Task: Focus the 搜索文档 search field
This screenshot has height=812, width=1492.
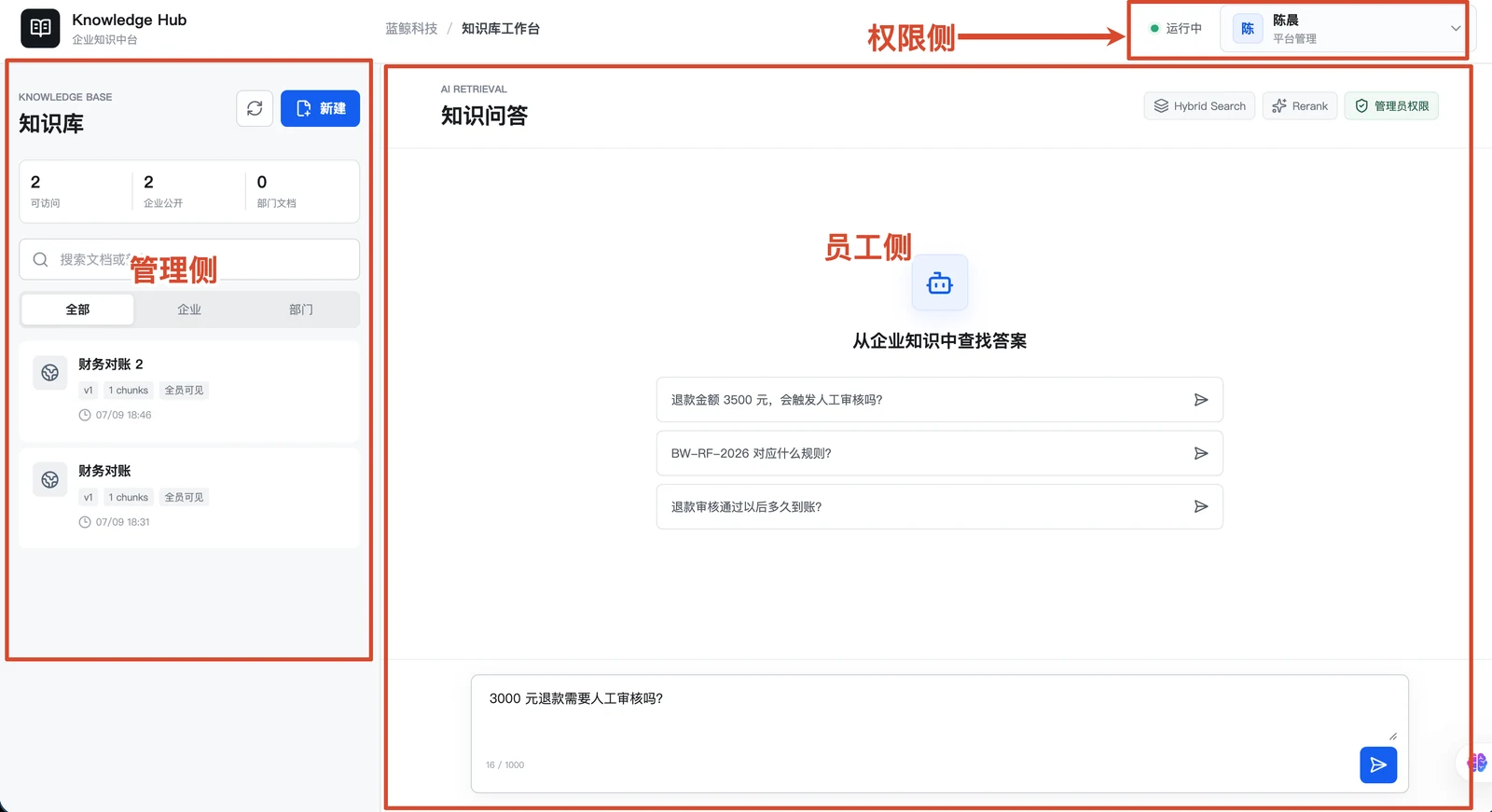Action: [189, 259]
